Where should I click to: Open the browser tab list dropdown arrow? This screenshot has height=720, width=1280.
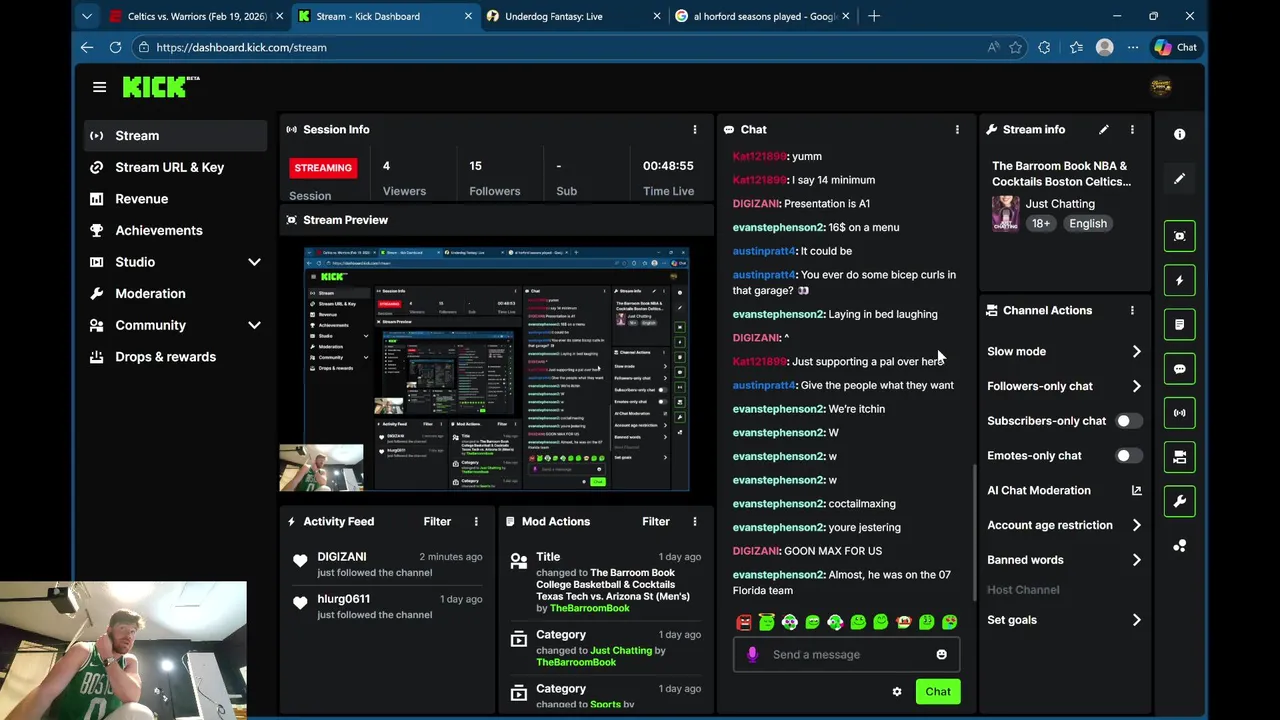tap(87, 16)
